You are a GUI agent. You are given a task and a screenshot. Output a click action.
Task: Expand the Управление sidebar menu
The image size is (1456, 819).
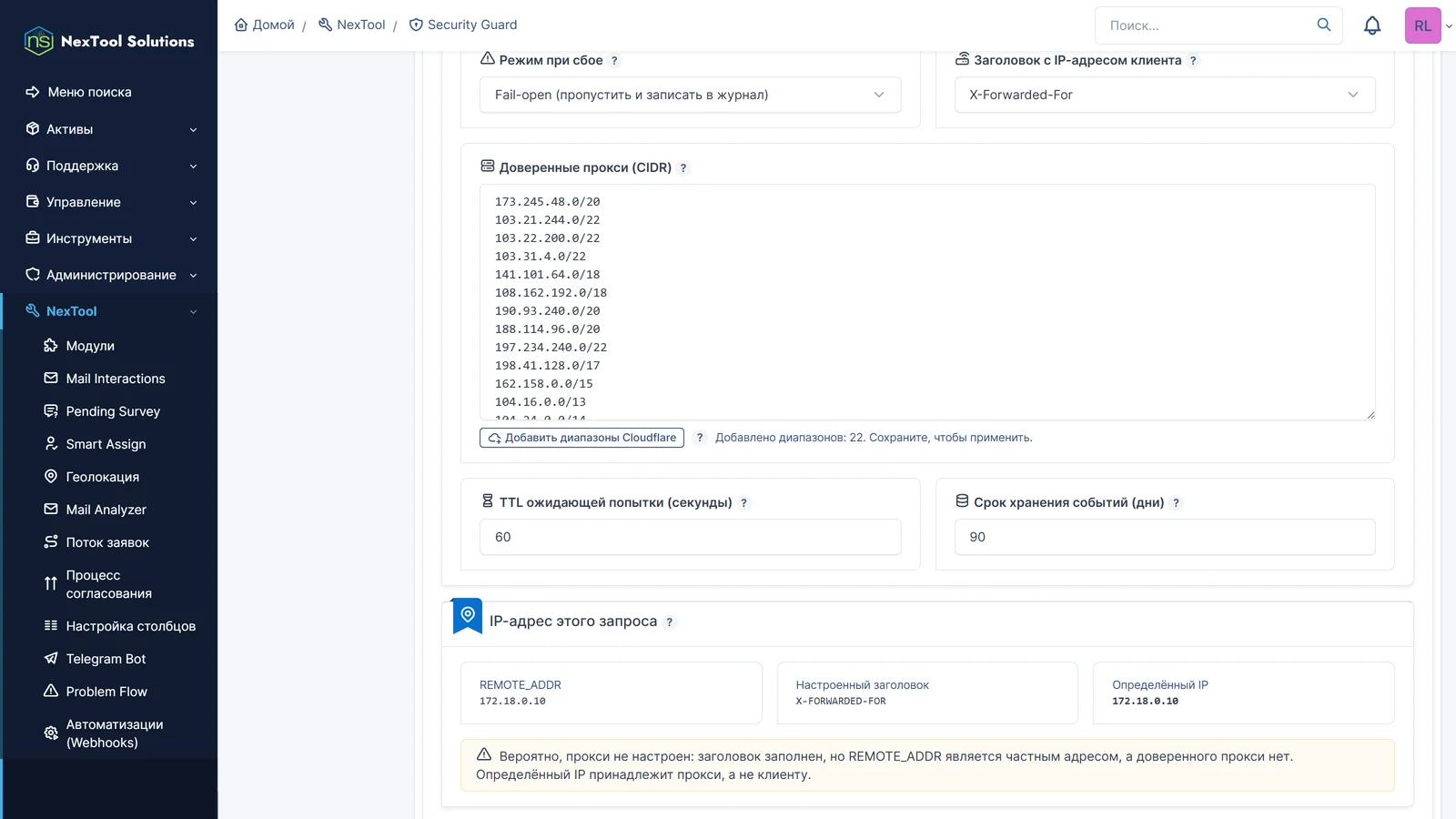coord(109,202)
